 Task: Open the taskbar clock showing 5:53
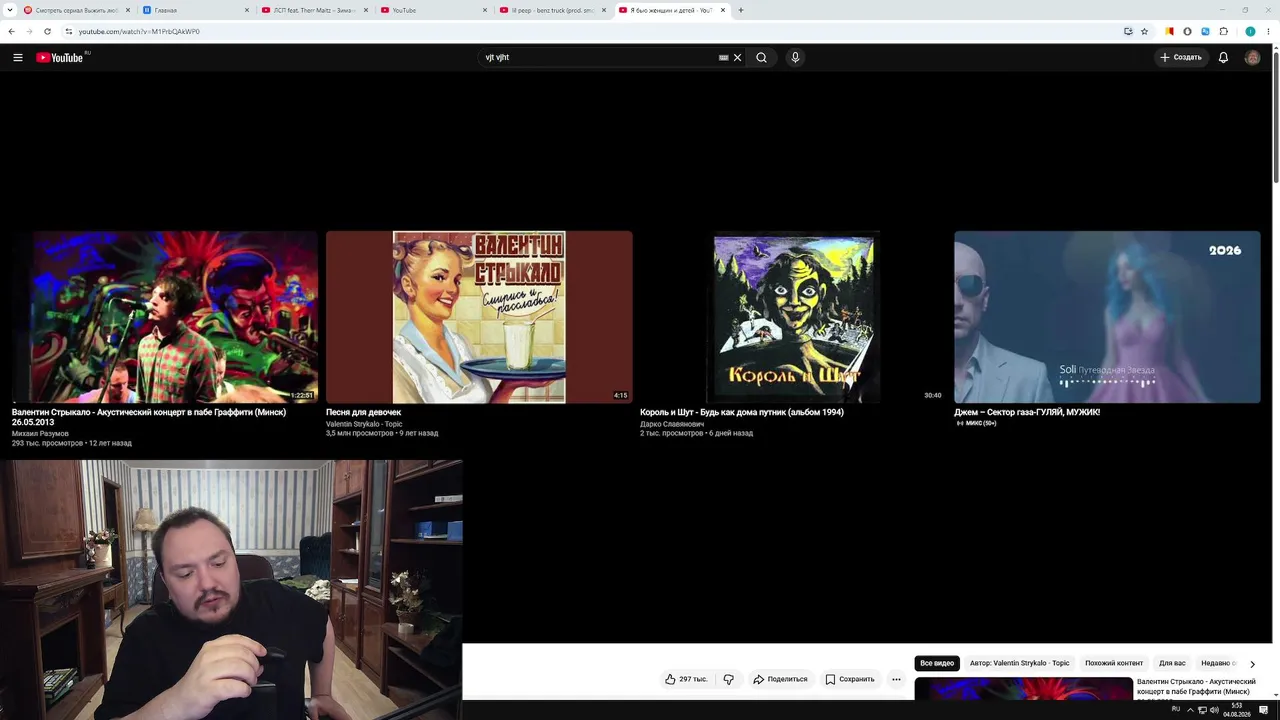click(1237, 710)
